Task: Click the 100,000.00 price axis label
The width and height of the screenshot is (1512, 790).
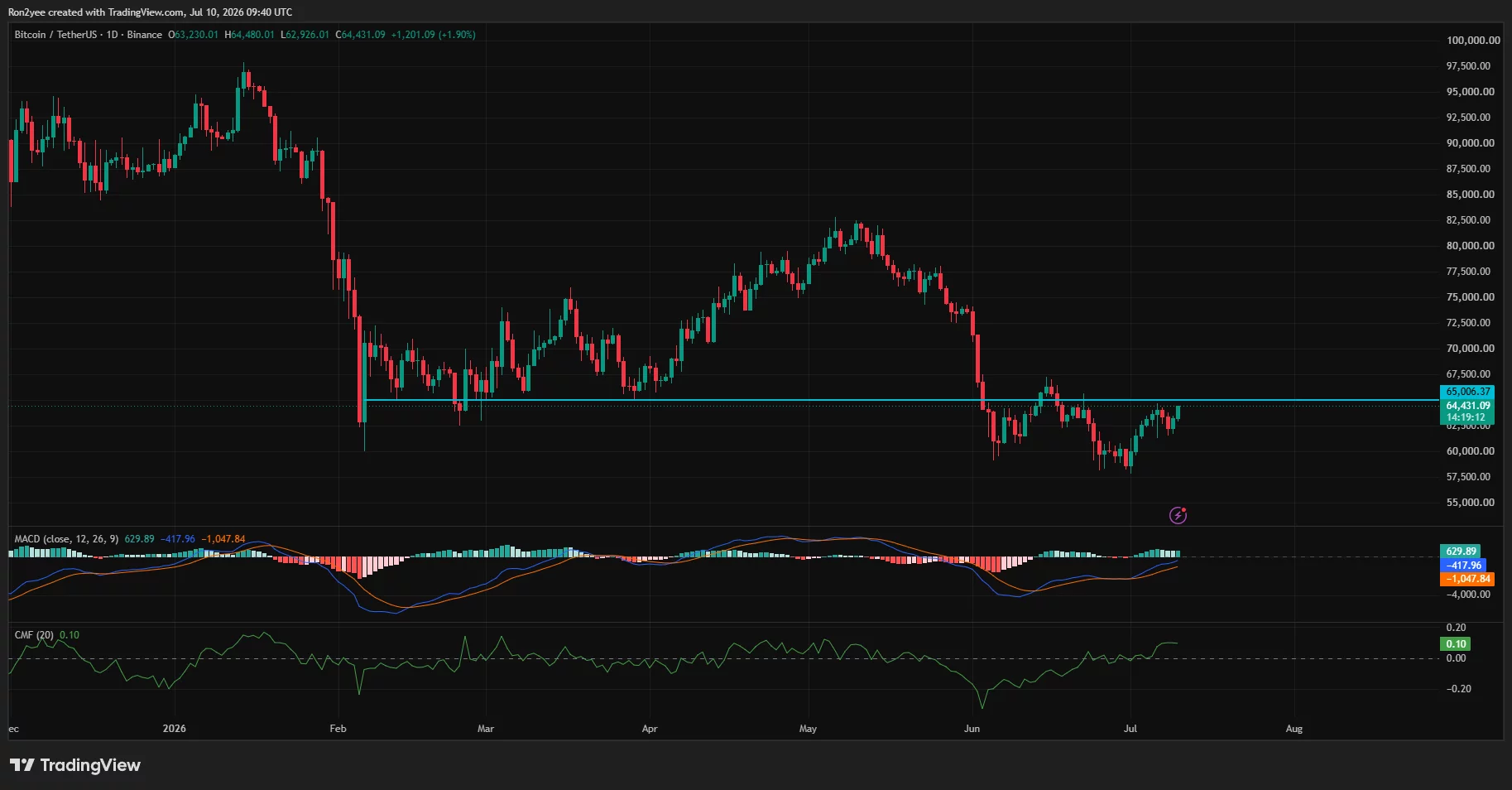Action: [x=1472, y=41]
